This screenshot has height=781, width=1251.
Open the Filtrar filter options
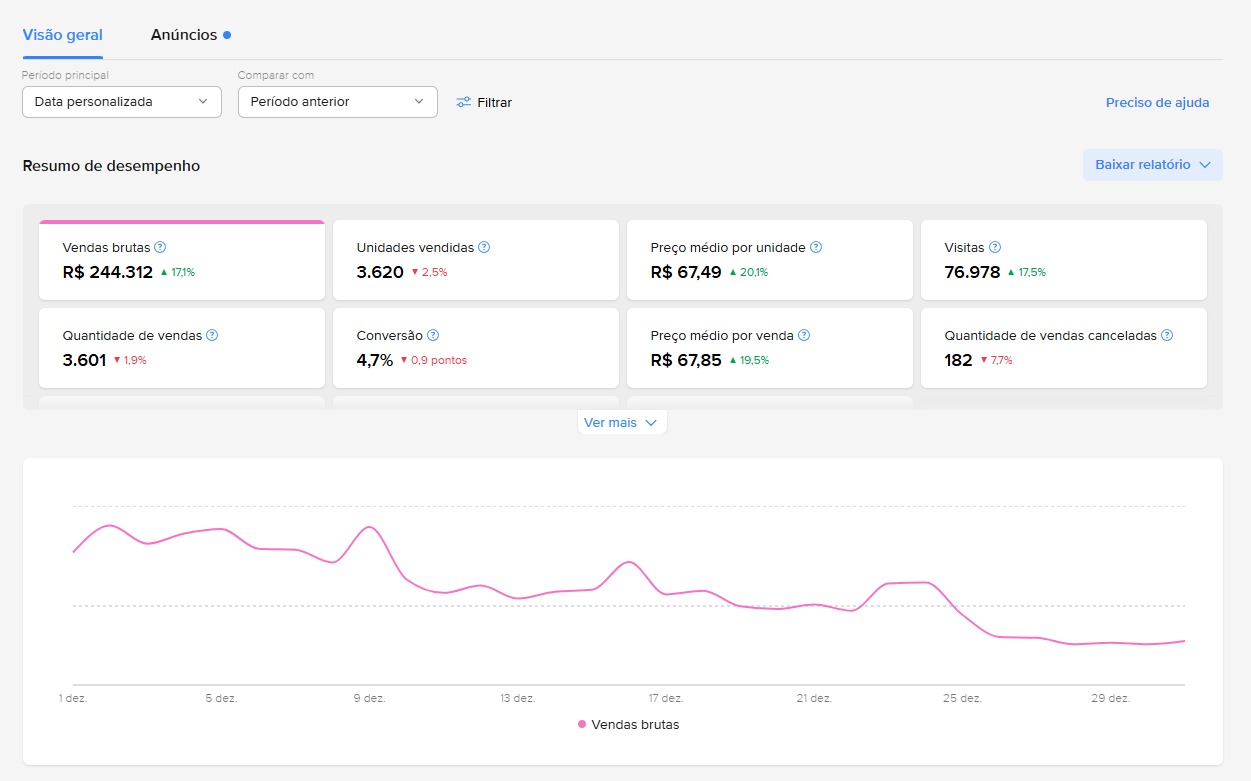pos(484,102)
